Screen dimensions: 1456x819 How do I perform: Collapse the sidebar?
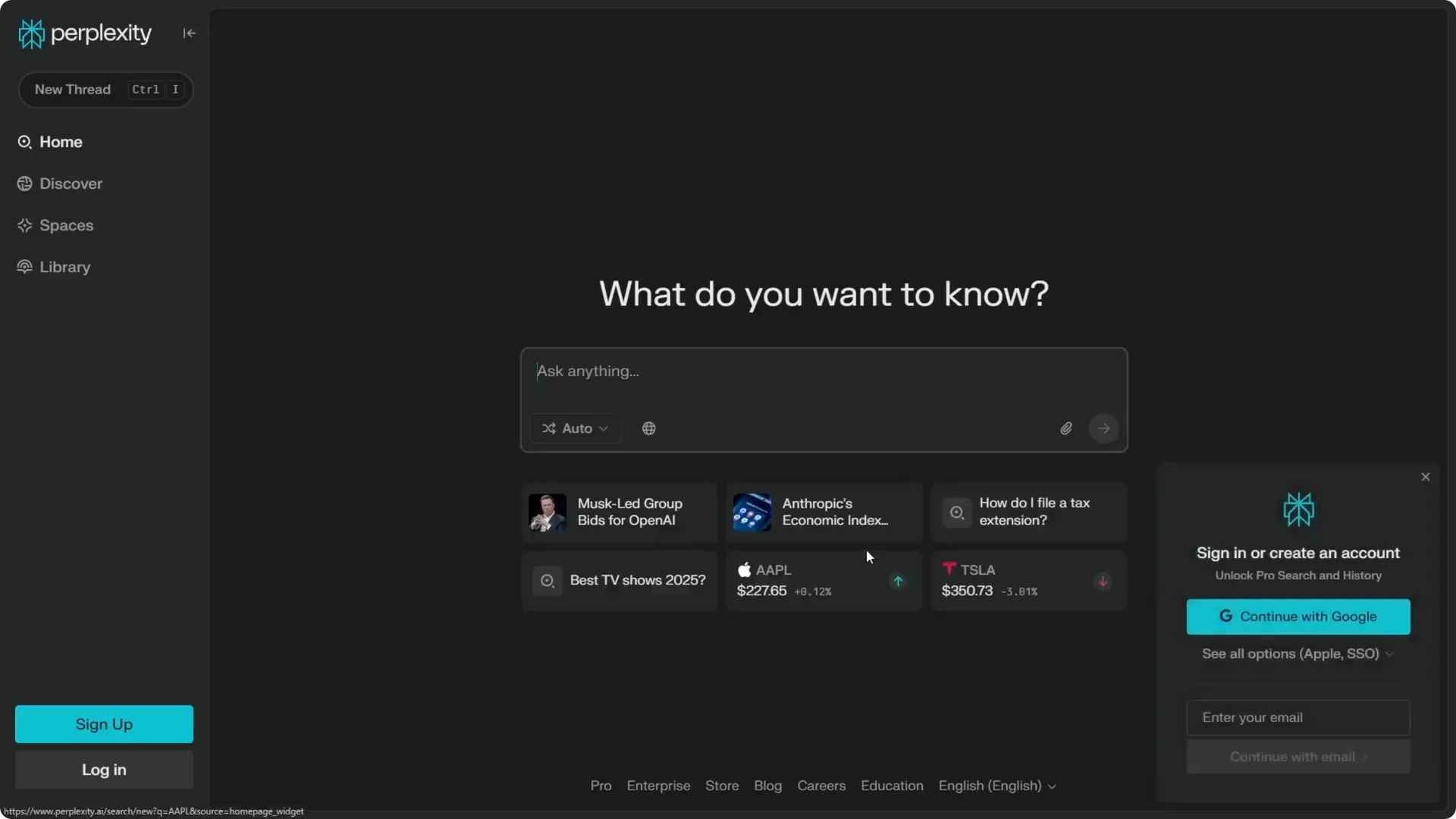[x=189, y=33]
